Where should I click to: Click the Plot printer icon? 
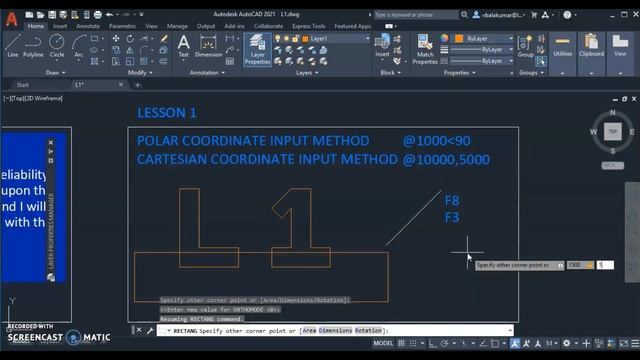98,15
